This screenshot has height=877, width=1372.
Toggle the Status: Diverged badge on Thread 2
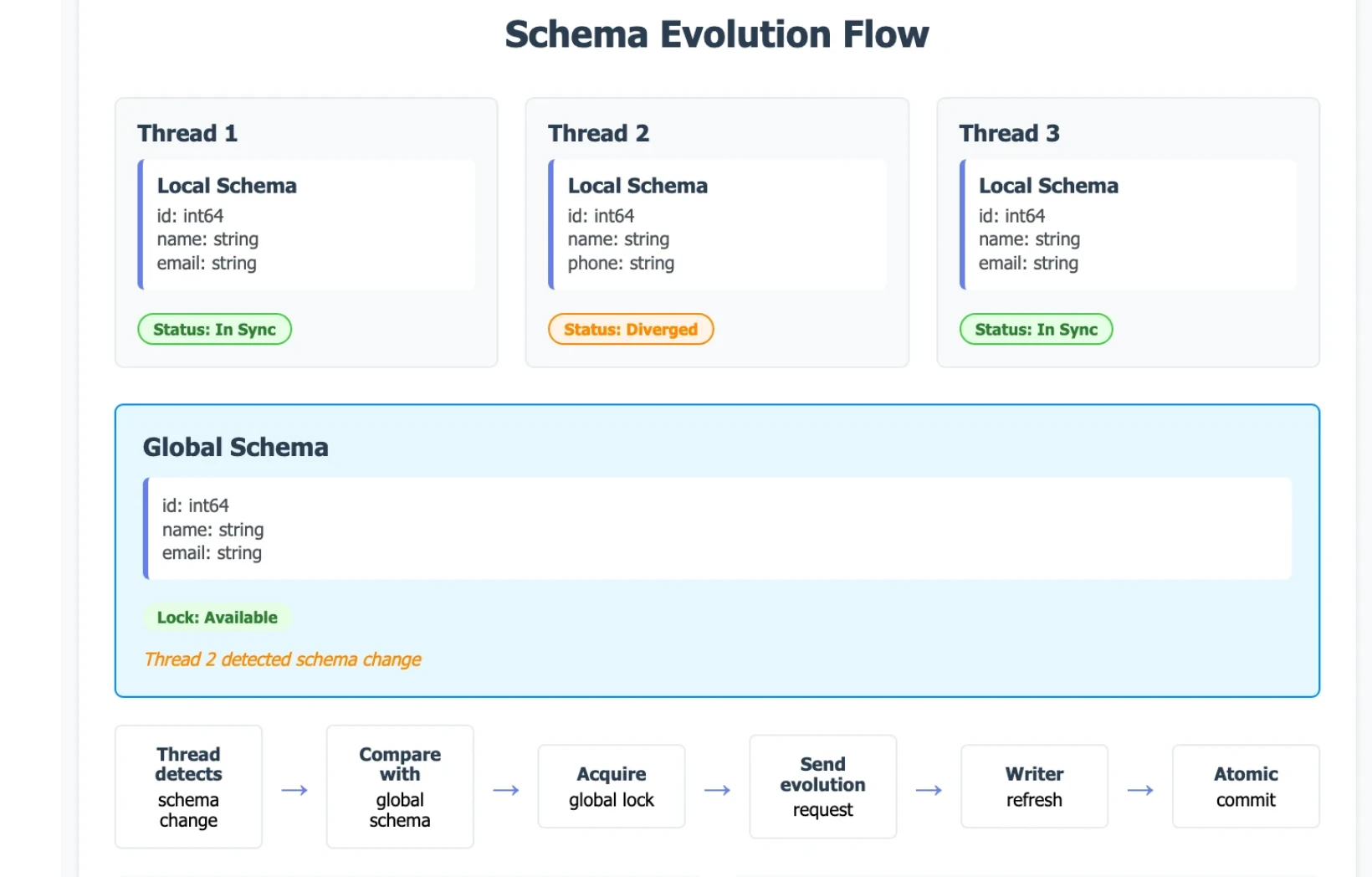coord(630,329)
